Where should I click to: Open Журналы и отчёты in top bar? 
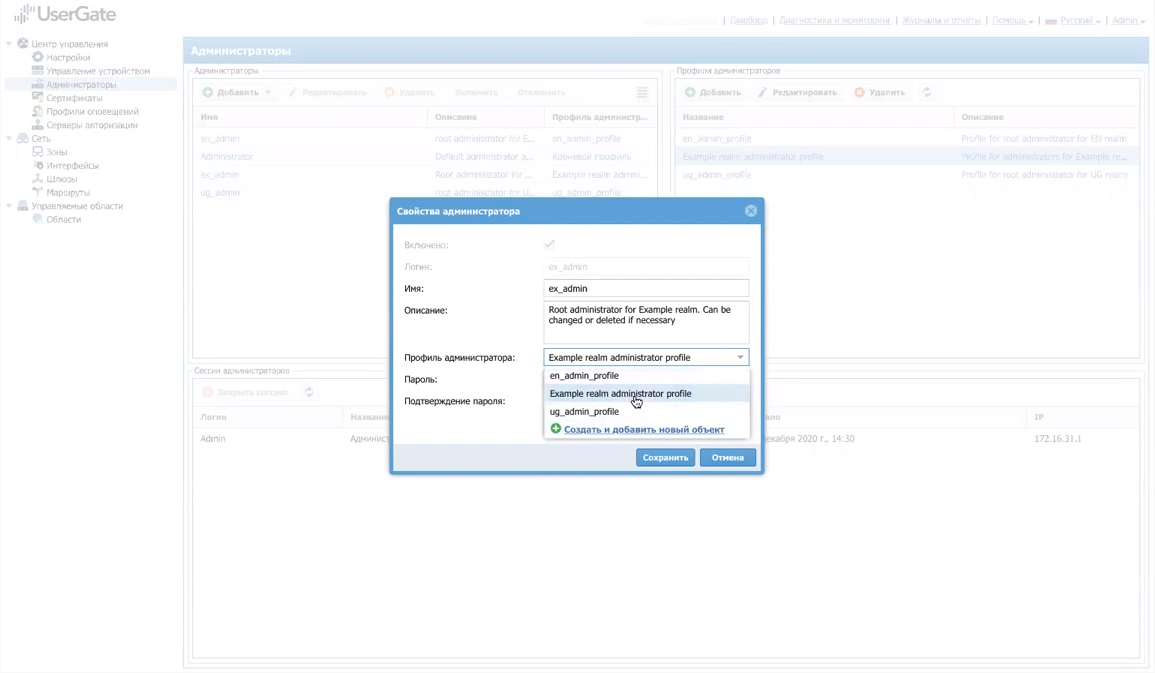click(941, 21)
